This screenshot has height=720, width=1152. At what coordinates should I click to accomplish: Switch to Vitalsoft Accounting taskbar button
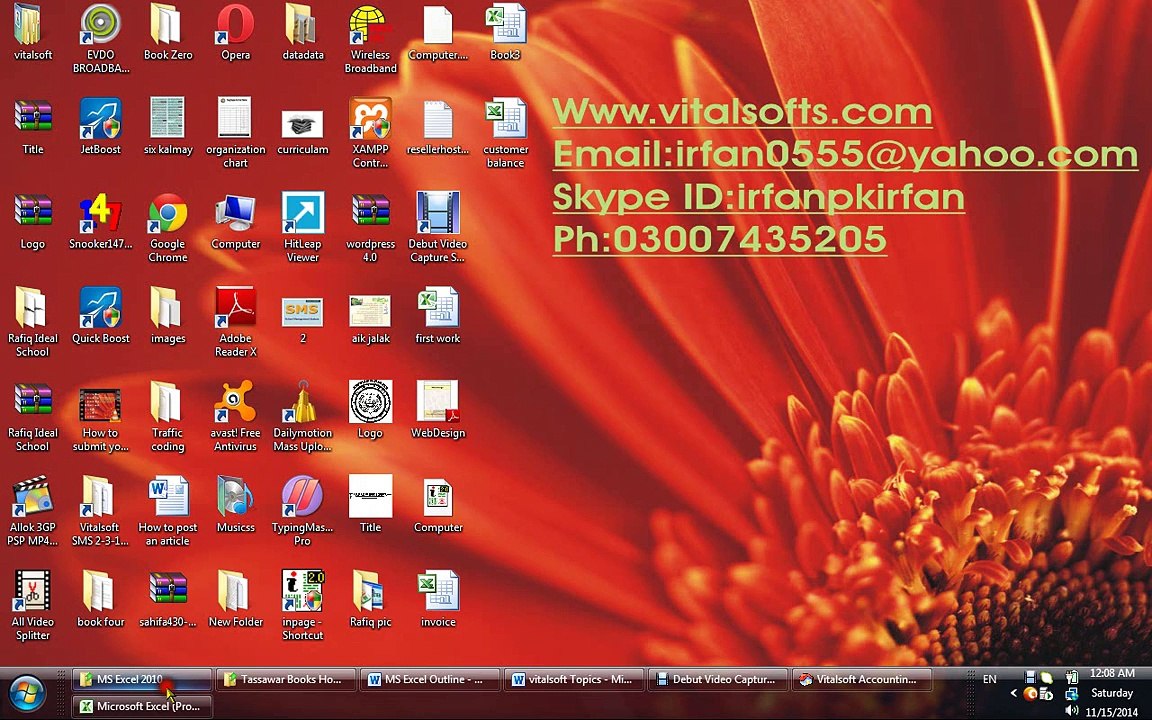click(x=862, y=679)
